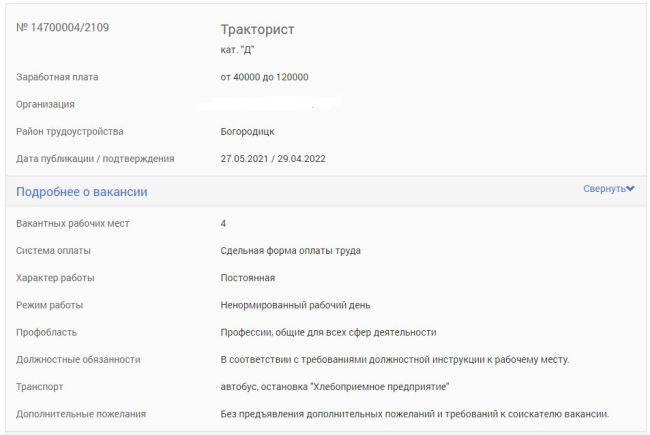The image size is (650, 435).
Task: Click the Заработная плата label
Action: point(57,77)
